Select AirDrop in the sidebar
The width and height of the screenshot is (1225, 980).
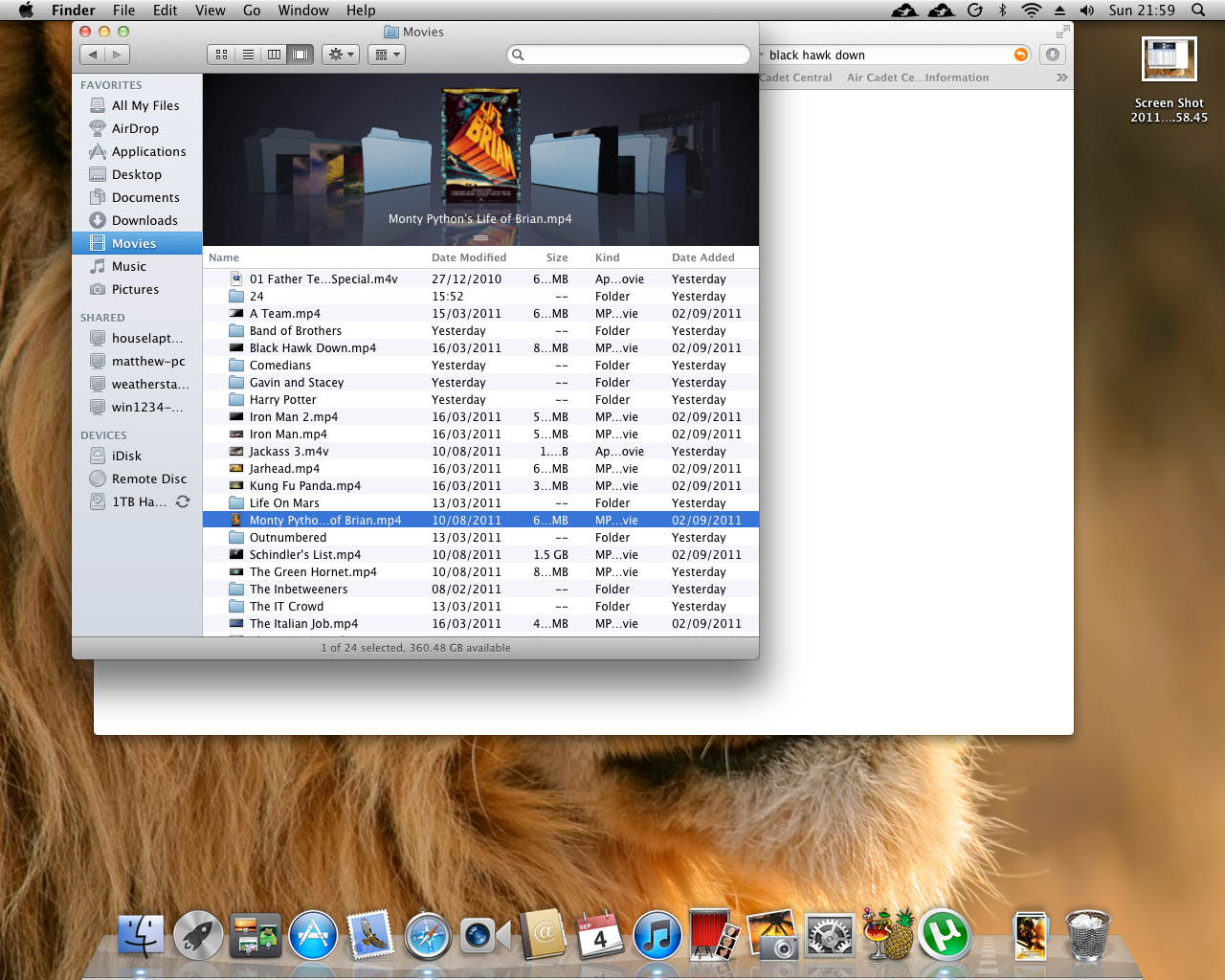coord(137,128)
